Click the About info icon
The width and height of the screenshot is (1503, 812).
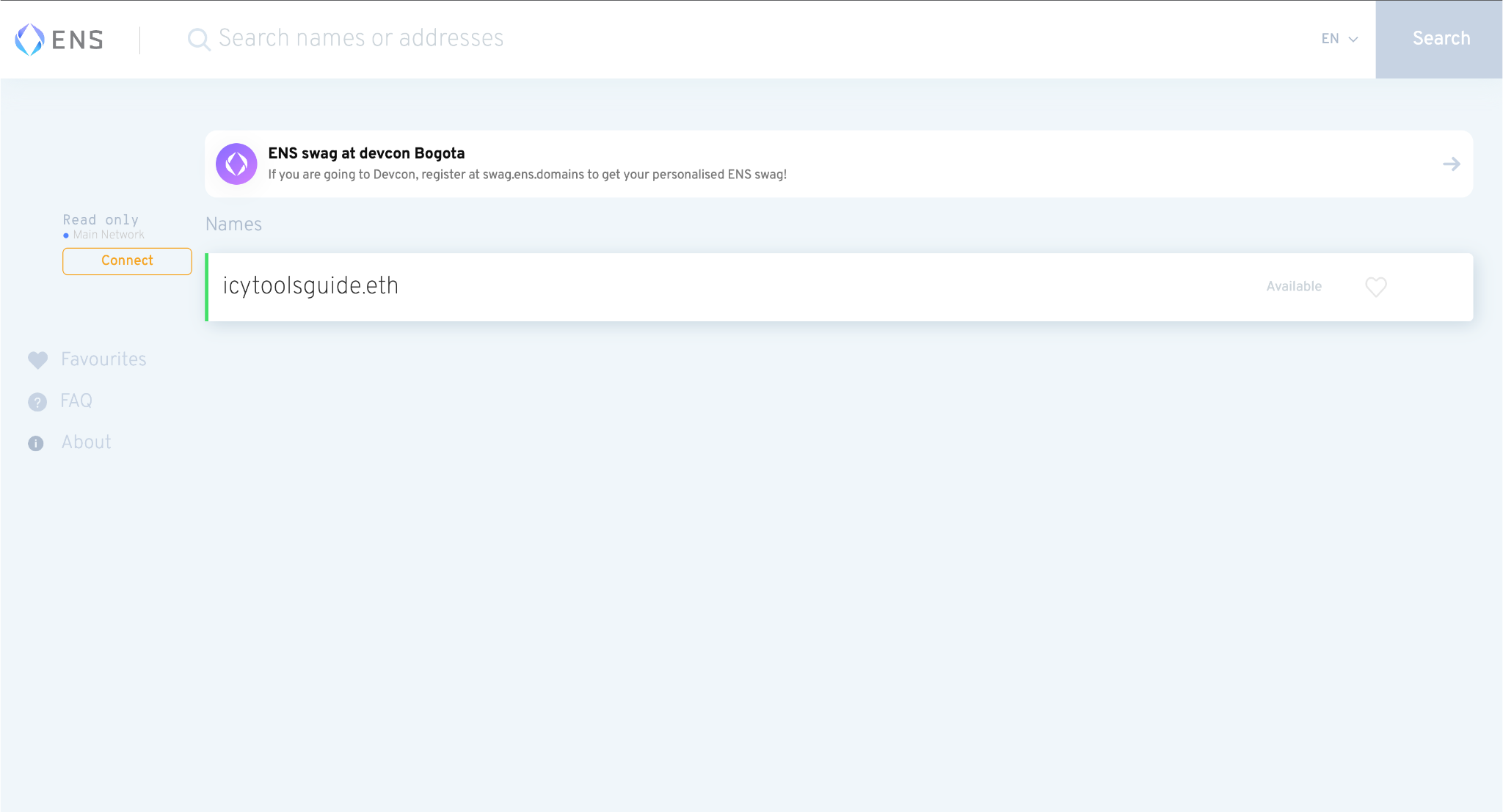tap(36, 444)
